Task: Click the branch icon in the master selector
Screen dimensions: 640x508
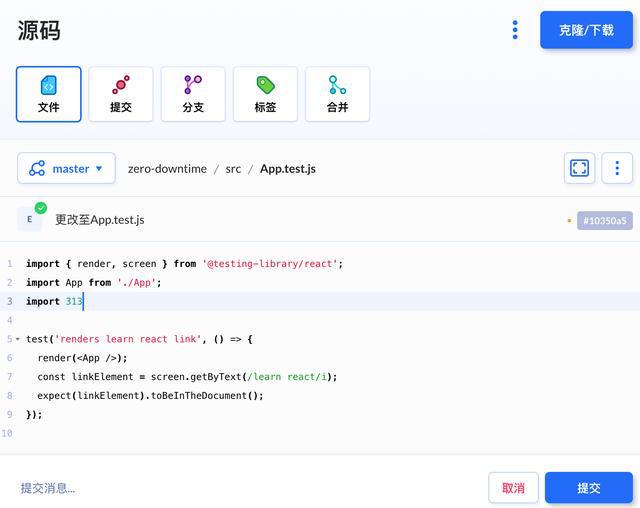Action: coord(37,168)
